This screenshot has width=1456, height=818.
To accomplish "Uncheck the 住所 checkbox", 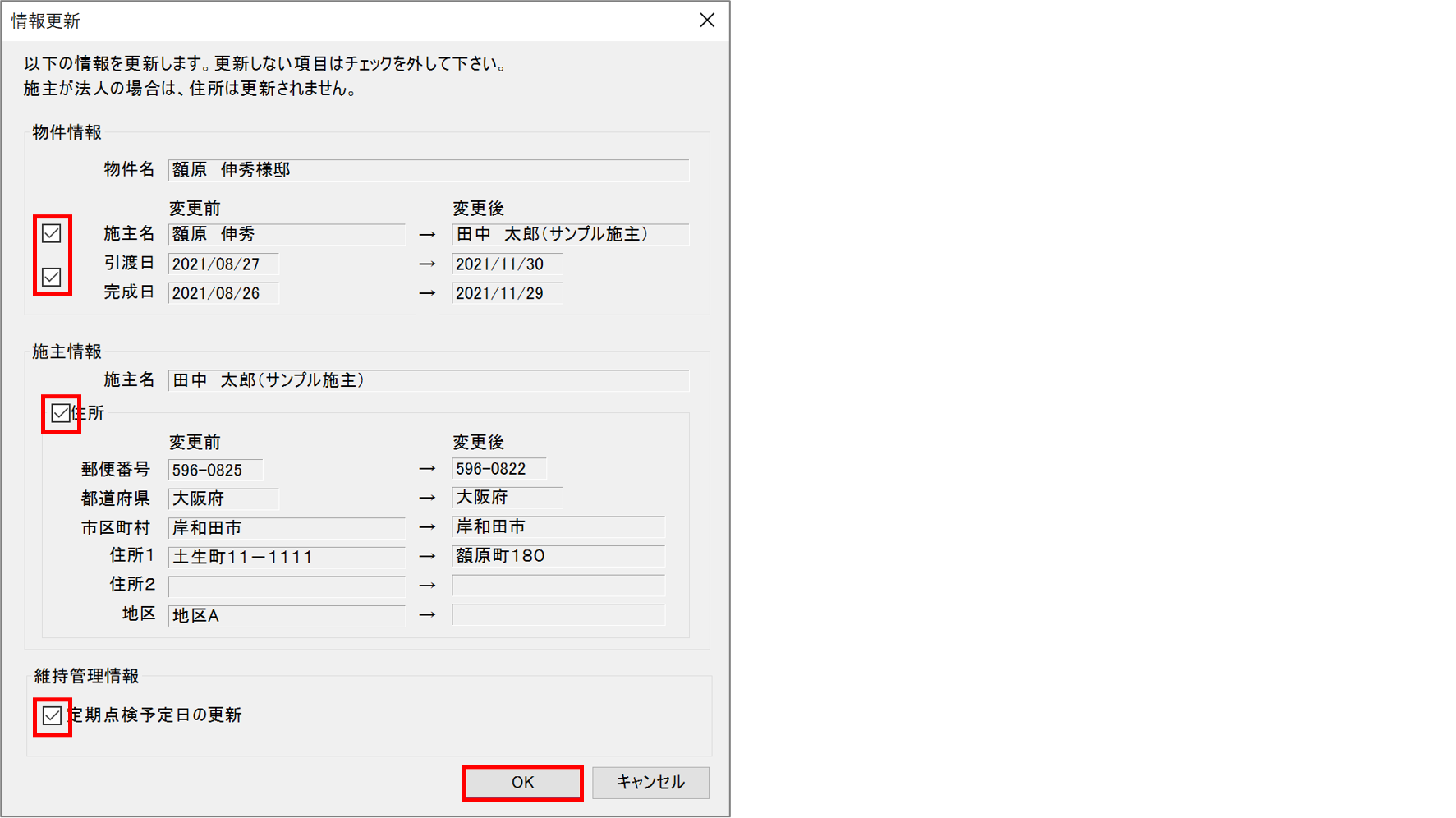I will 61,413.
